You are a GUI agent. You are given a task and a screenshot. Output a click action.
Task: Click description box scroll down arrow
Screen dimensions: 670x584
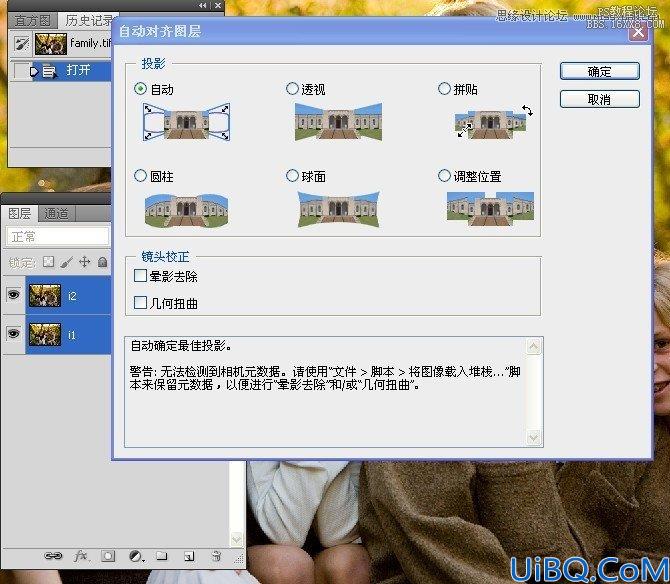click(x=533, y=437)
